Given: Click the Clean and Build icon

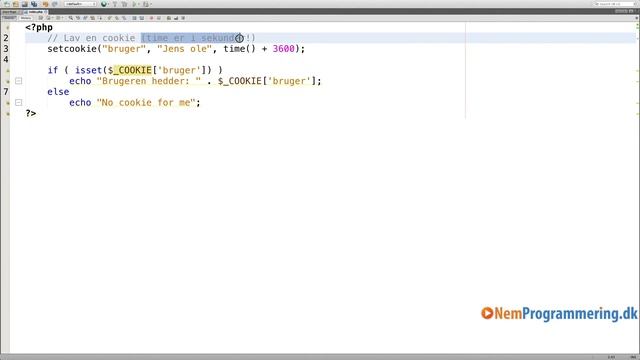Looking at the screenshot, I should [124, 4].
